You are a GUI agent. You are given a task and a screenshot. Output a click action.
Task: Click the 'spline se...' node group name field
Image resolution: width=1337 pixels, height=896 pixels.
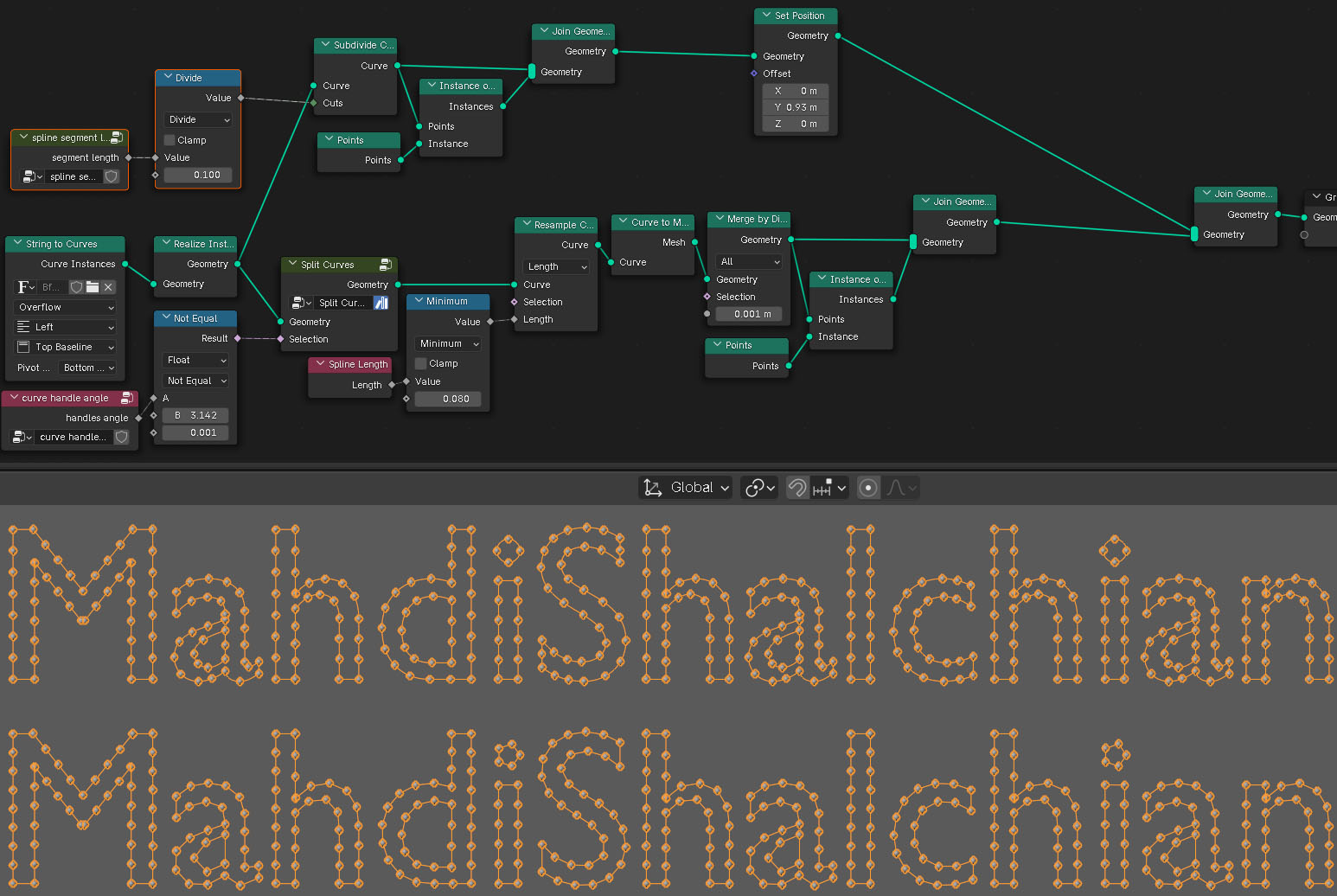pyautogui.click(x=74, y=176)
